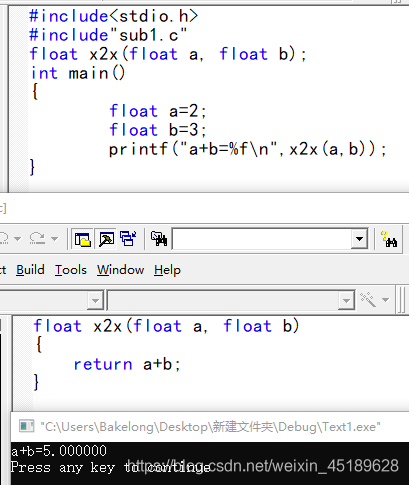409x485 pixels.
Task: Open the Find combo box dropdown arrow
Action: (x=359, y=239)
